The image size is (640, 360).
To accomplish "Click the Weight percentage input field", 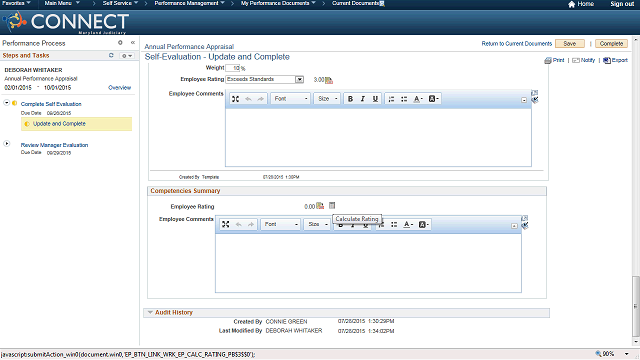I will point(233,68).
